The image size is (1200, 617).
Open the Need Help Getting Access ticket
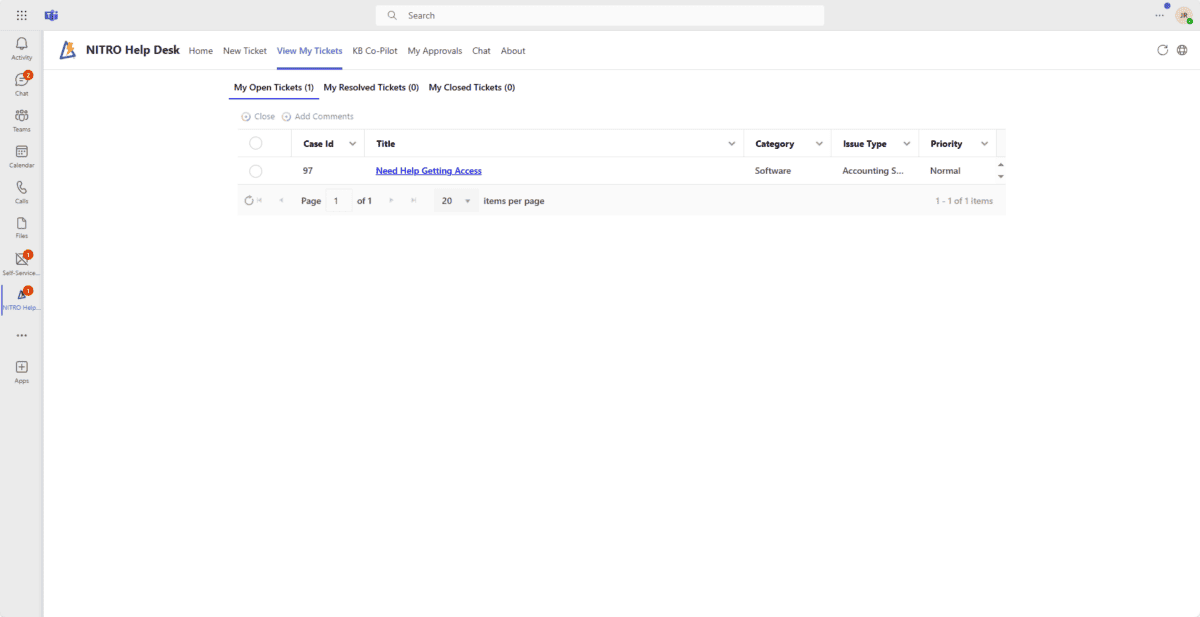428,170
